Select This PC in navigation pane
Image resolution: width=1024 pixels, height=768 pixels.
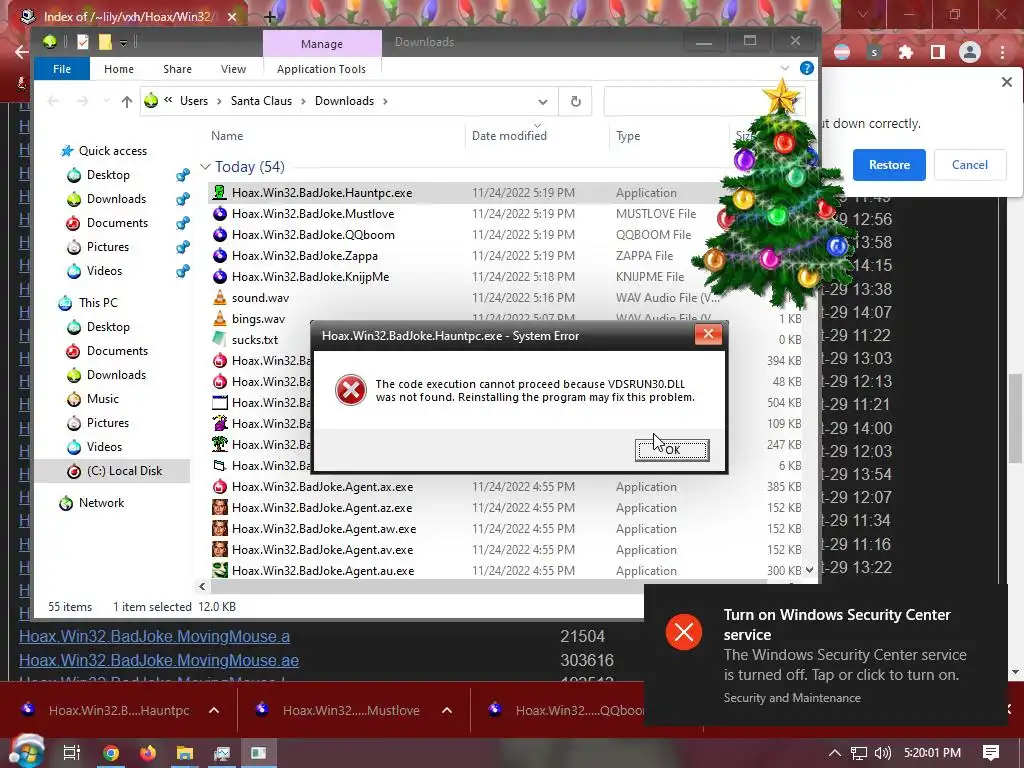(x=98, y=302)
